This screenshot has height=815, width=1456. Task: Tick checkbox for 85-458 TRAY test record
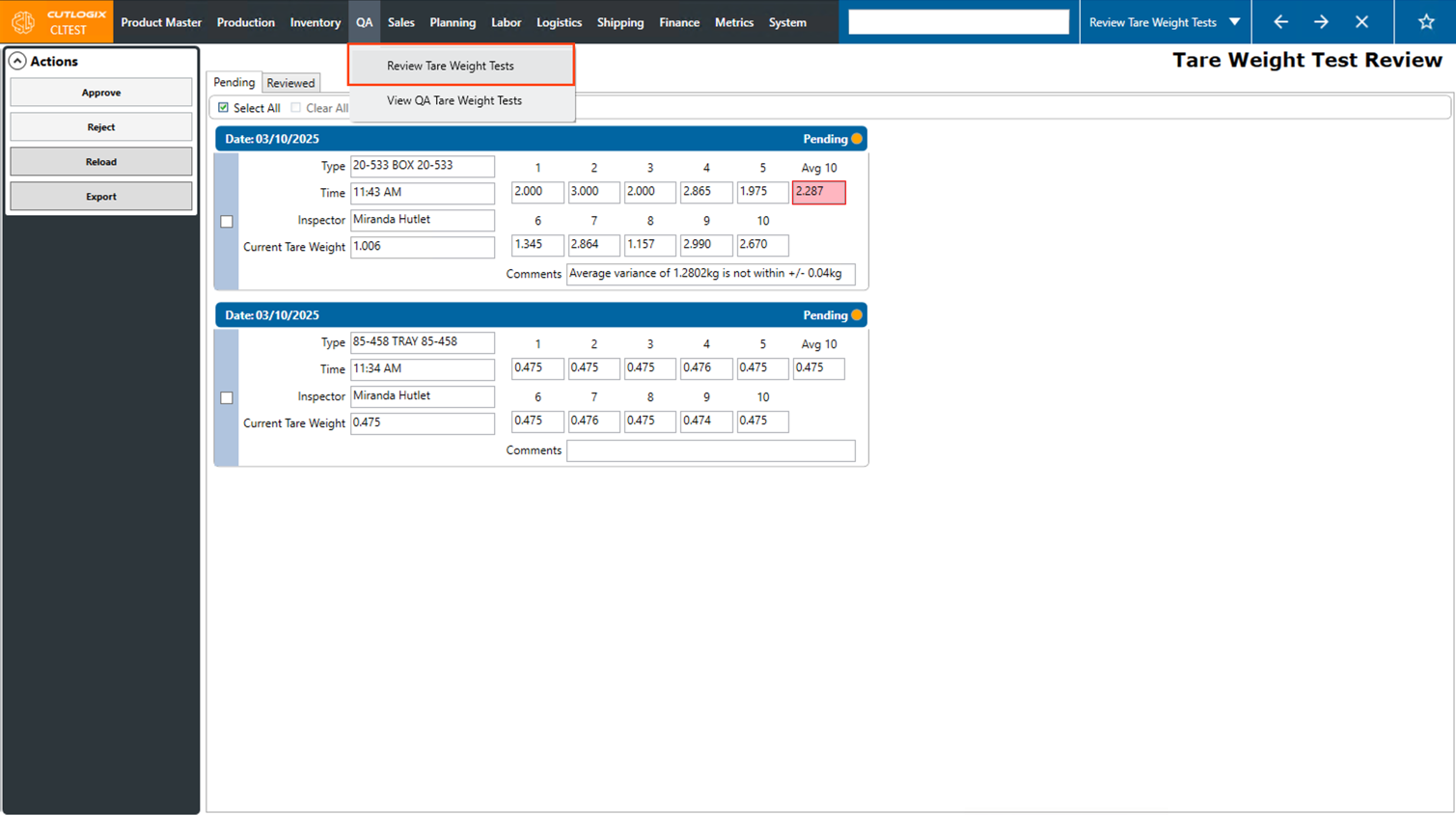coord(227,397)
